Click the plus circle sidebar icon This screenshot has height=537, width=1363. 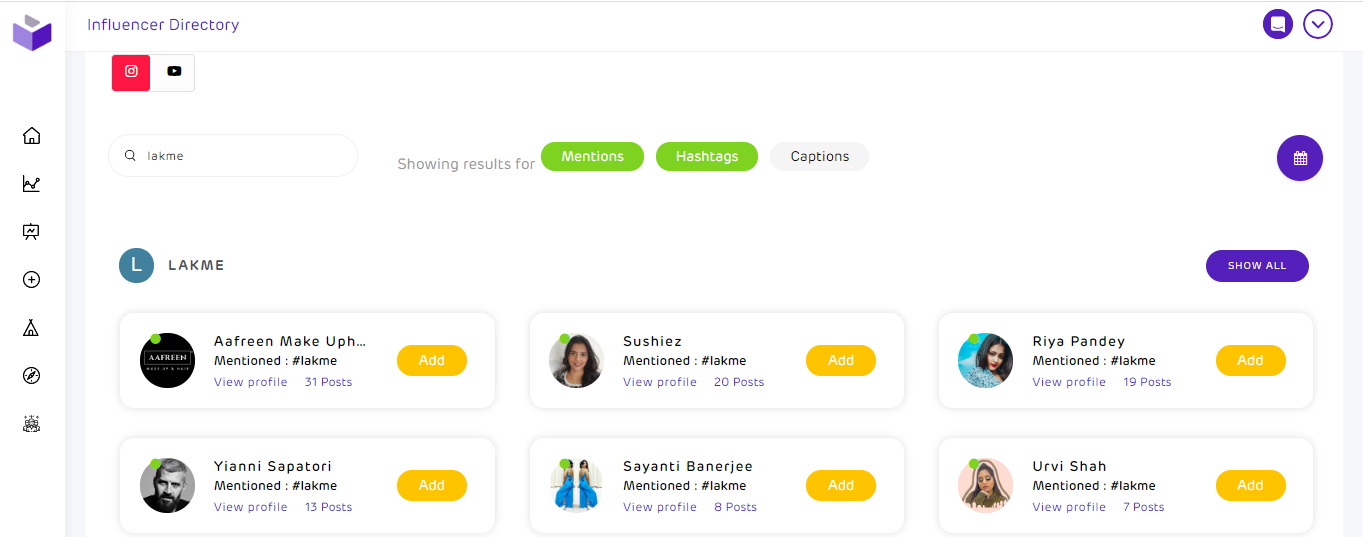tap(31, 280)
